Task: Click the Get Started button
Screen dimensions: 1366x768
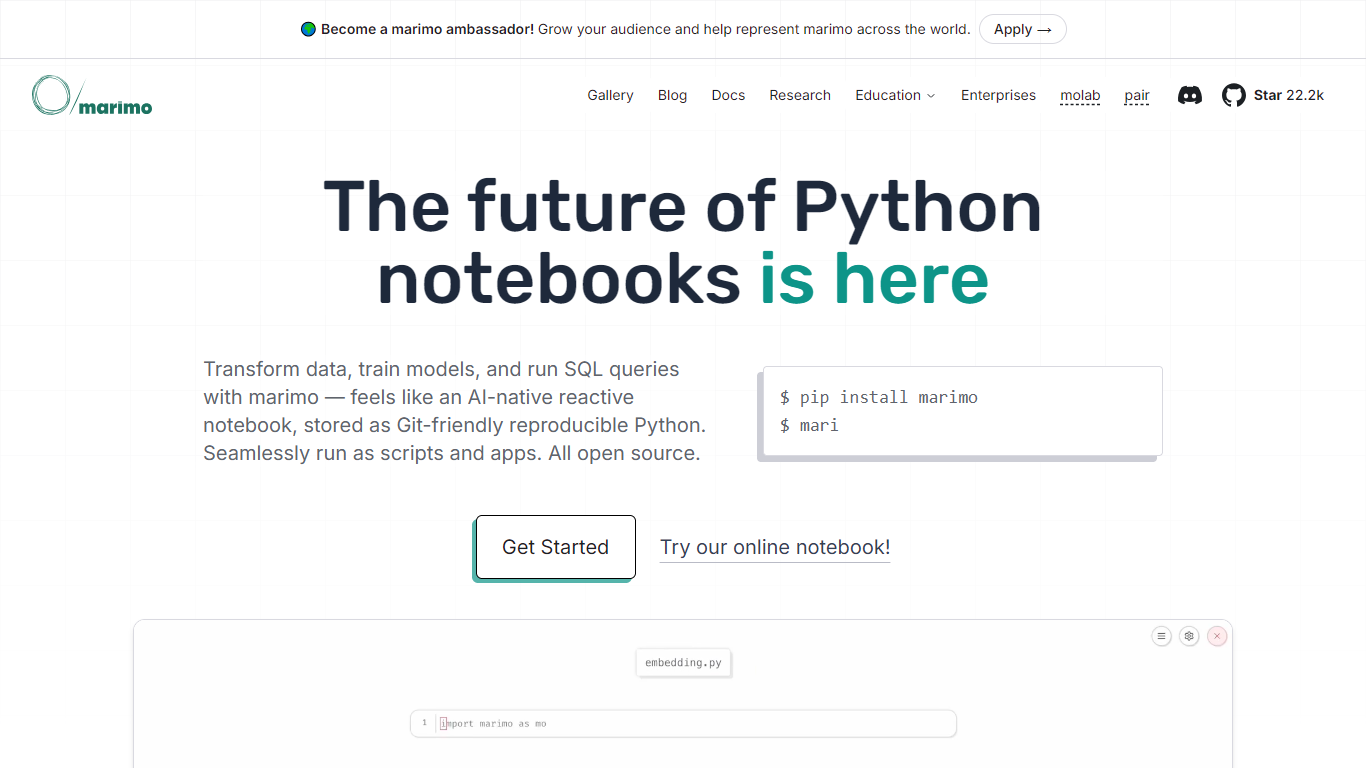Action: coord(555,547)
